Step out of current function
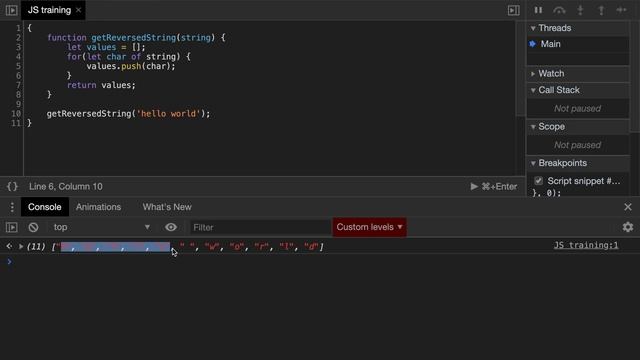640x360 pixels. [x=601, y=10]
